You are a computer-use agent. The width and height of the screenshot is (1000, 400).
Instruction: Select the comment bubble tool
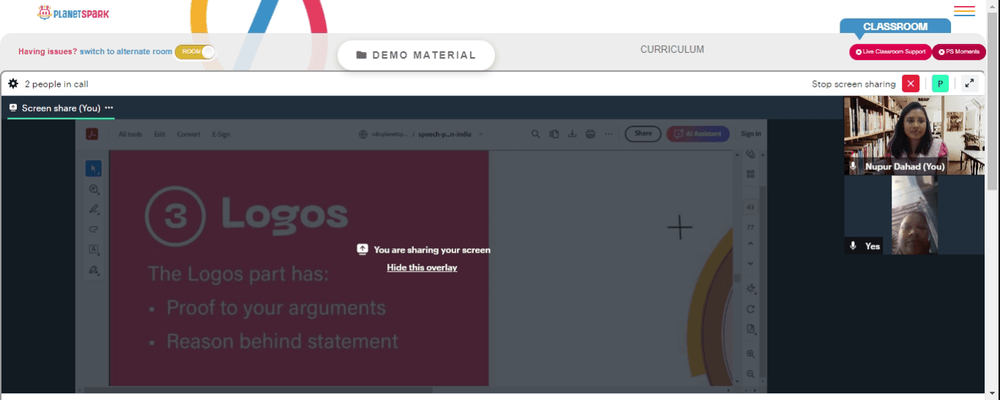93,189
